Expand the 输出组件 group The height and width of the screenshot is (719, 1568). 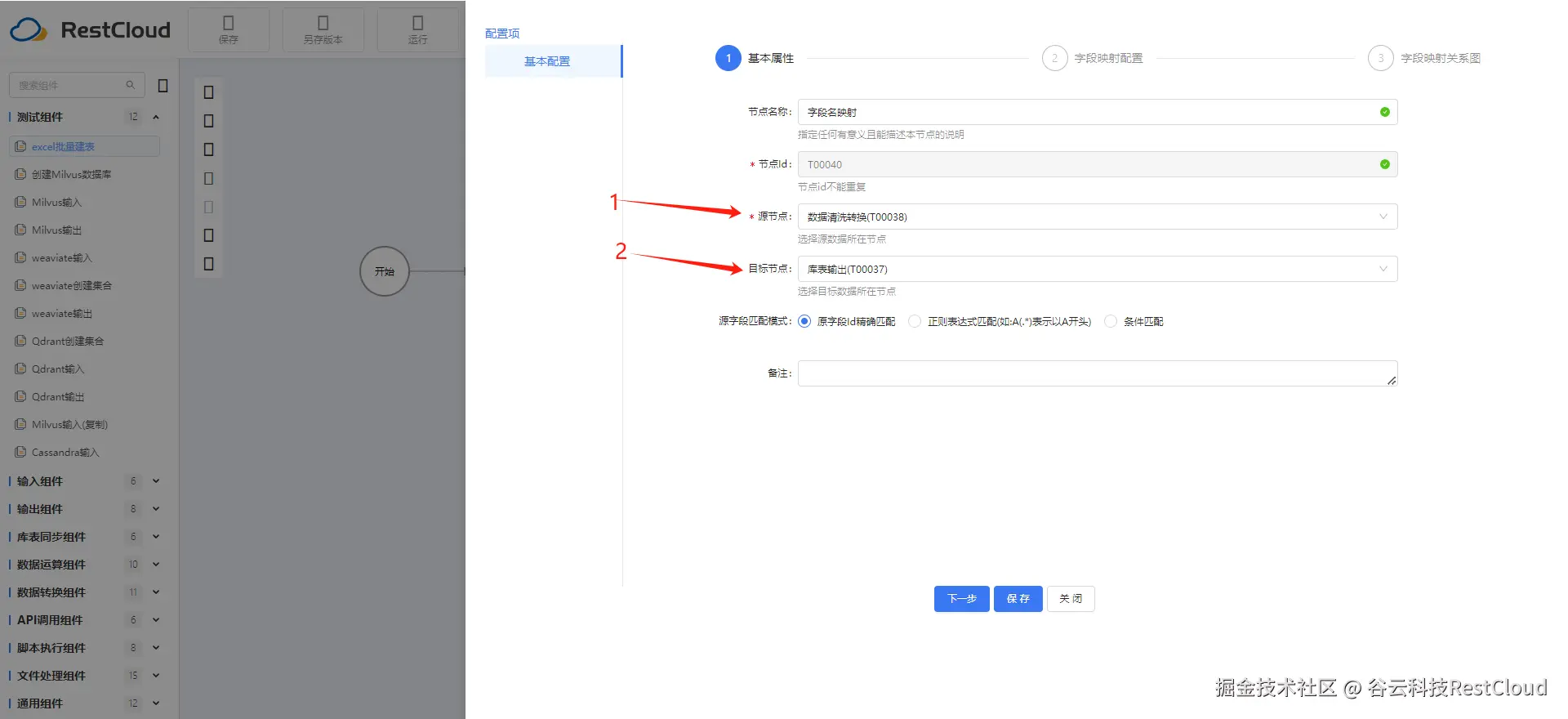tap(156, 509)
